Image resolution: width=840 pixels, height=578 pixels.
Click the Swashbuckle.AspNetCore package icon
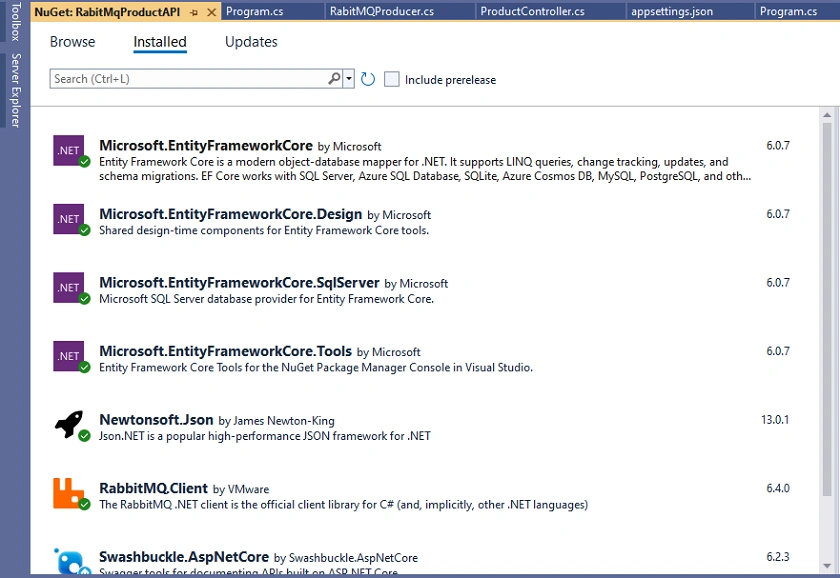pos(70,561)
